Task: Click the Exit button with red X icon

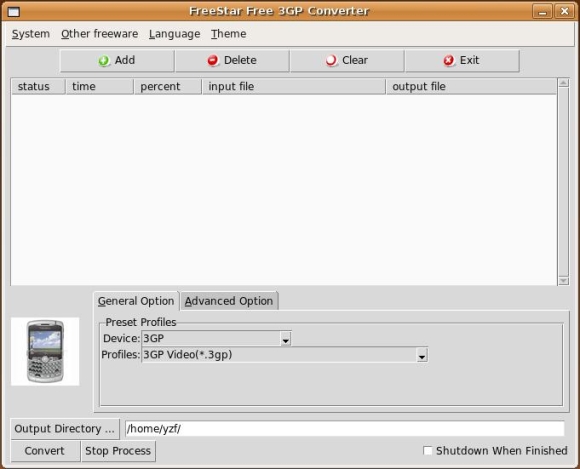Action: click(x=462, y=61)
